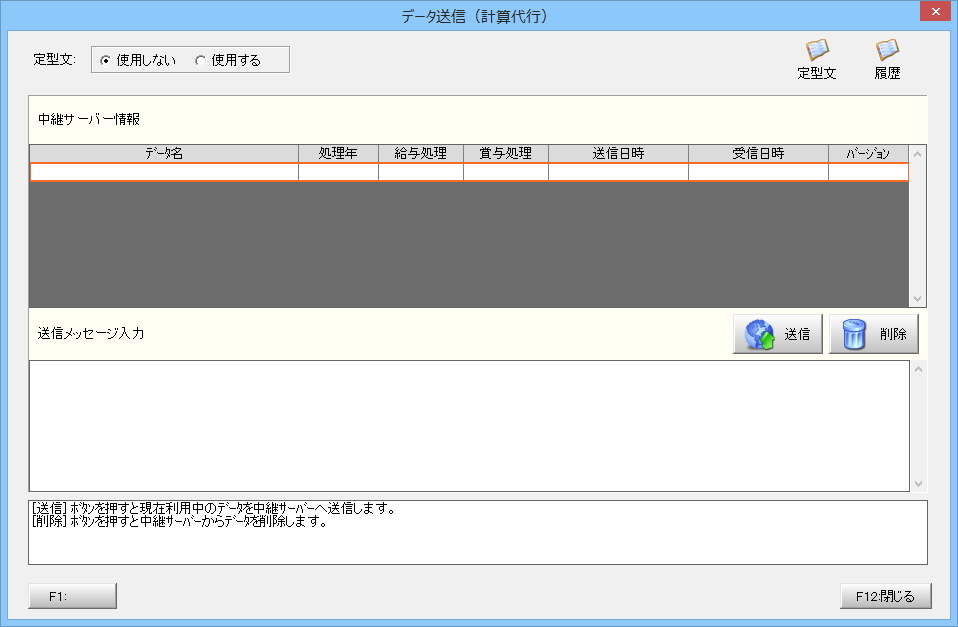Image resolution: width=958 pixels, height=627 pixels.
Task: Click into the 送信メッセージ入力 text area
Action: 469,426
